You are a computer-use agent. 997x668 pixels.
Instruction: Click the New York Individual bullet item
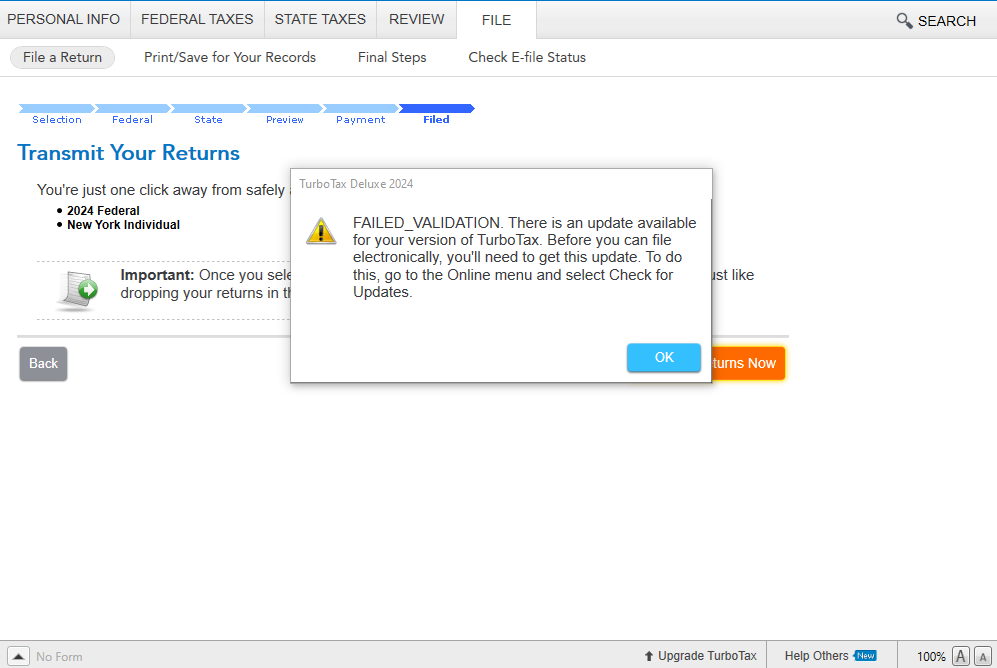click(123, 224)
